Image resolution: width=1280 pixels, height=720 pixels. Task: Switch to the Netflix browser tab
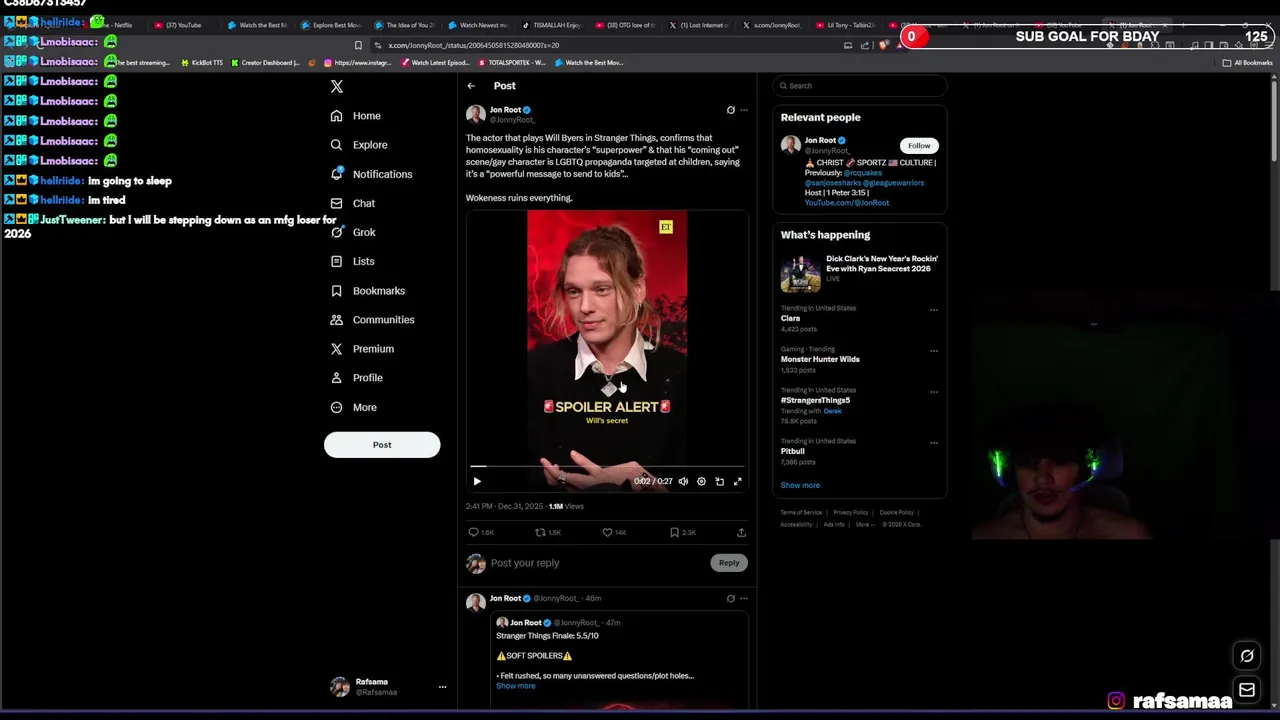118,25
